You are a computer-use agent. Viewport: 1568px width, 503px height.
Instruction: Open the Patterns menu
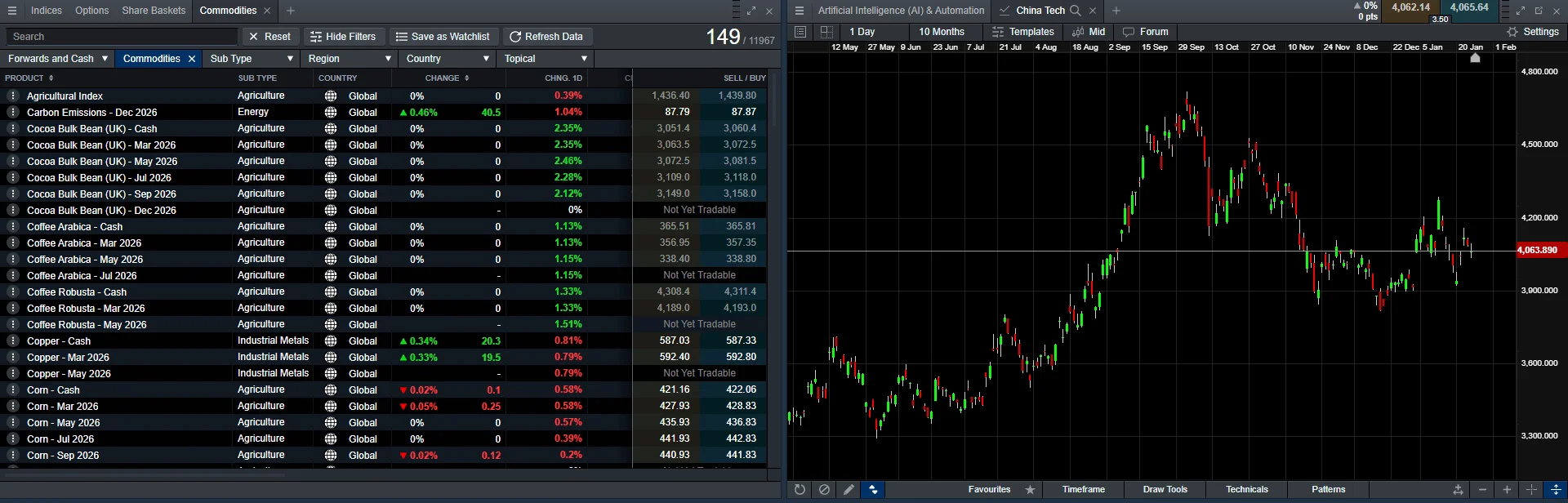(x=1329, y=490)
